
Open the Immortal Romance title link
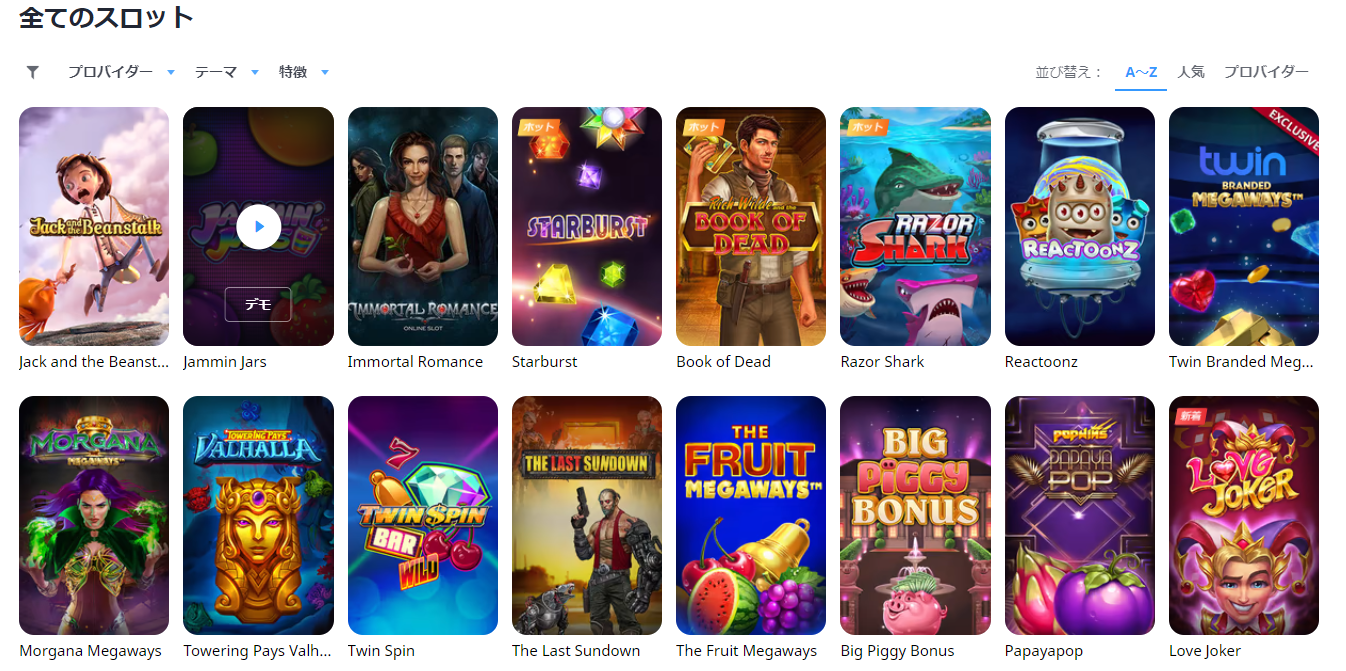click(415, 362)
